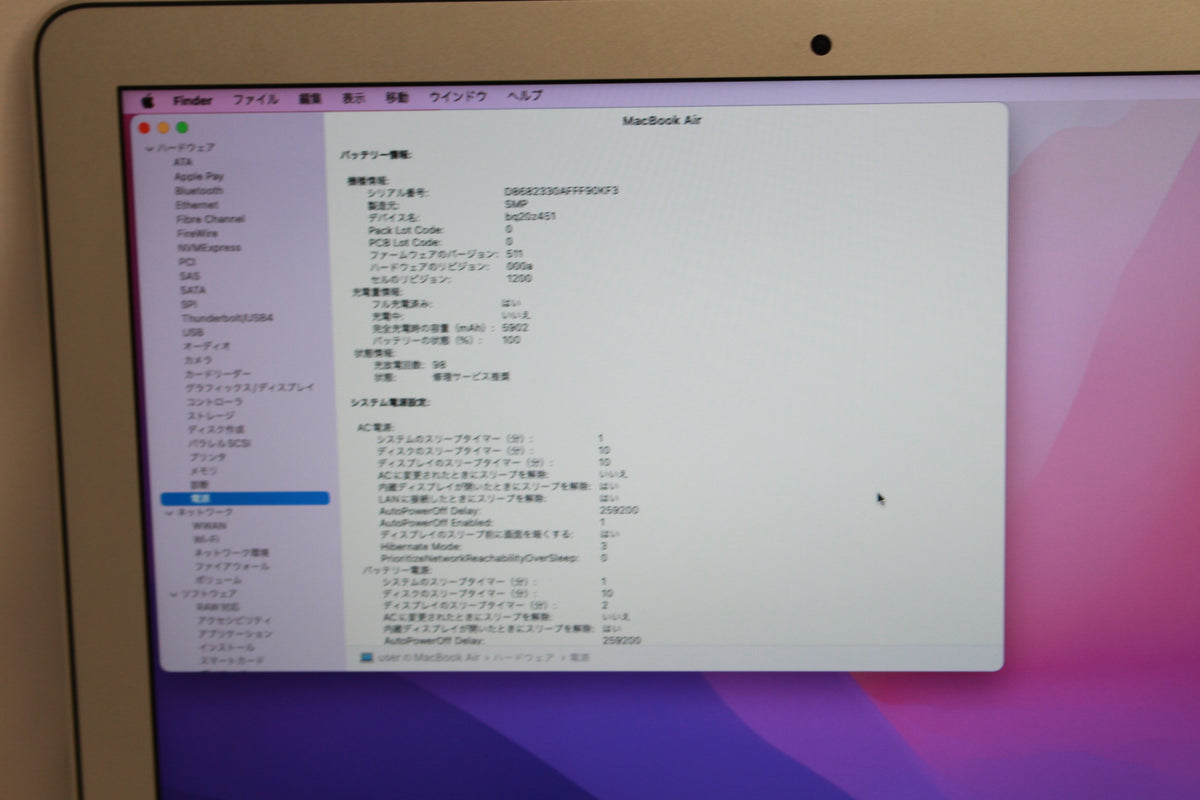The height and width of the screenshot is (800, 1200).
Task: Select ネットワーク環境 in the sidebar
Action: pos(231,553)
